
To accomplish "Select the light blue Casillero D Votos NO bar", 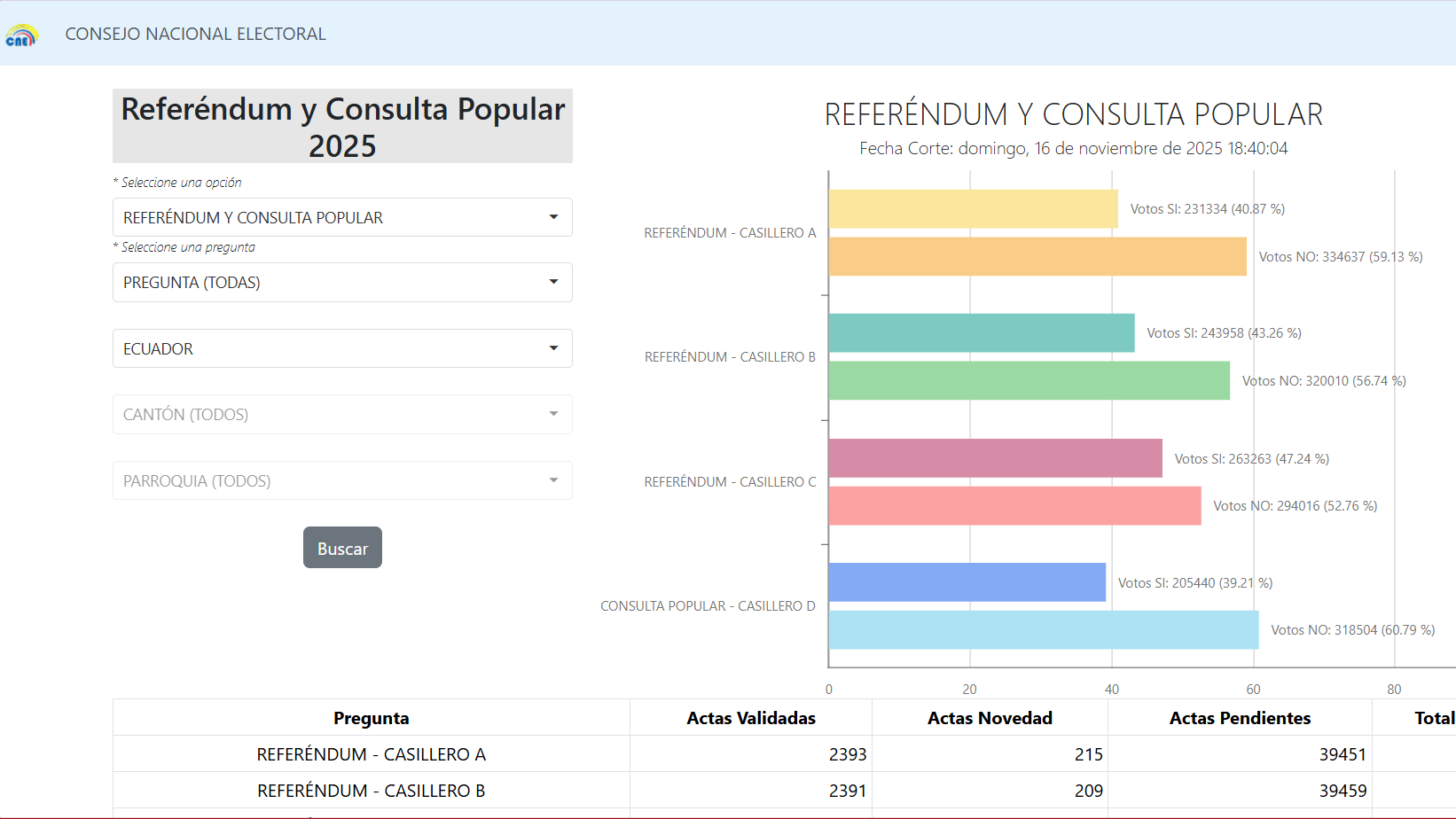I will [x=1043, y=629].
